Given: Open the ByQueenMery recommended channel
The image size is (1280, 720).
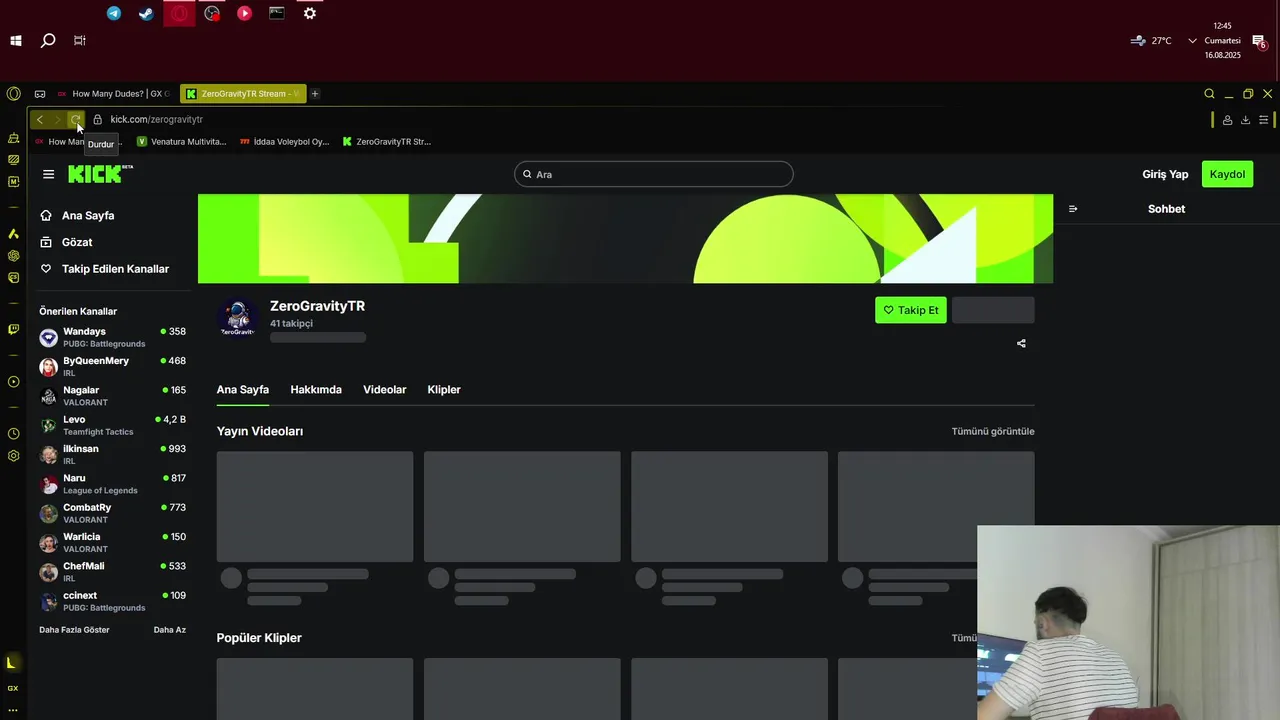Looking at the screenshot, I should tap(112, 367).
